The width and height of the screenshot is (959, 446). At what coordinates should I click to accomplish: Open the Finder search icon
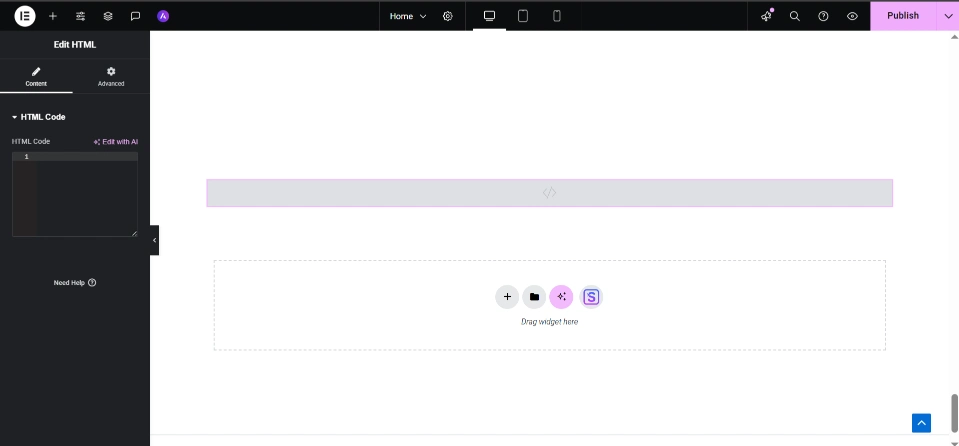coord(794,16)
